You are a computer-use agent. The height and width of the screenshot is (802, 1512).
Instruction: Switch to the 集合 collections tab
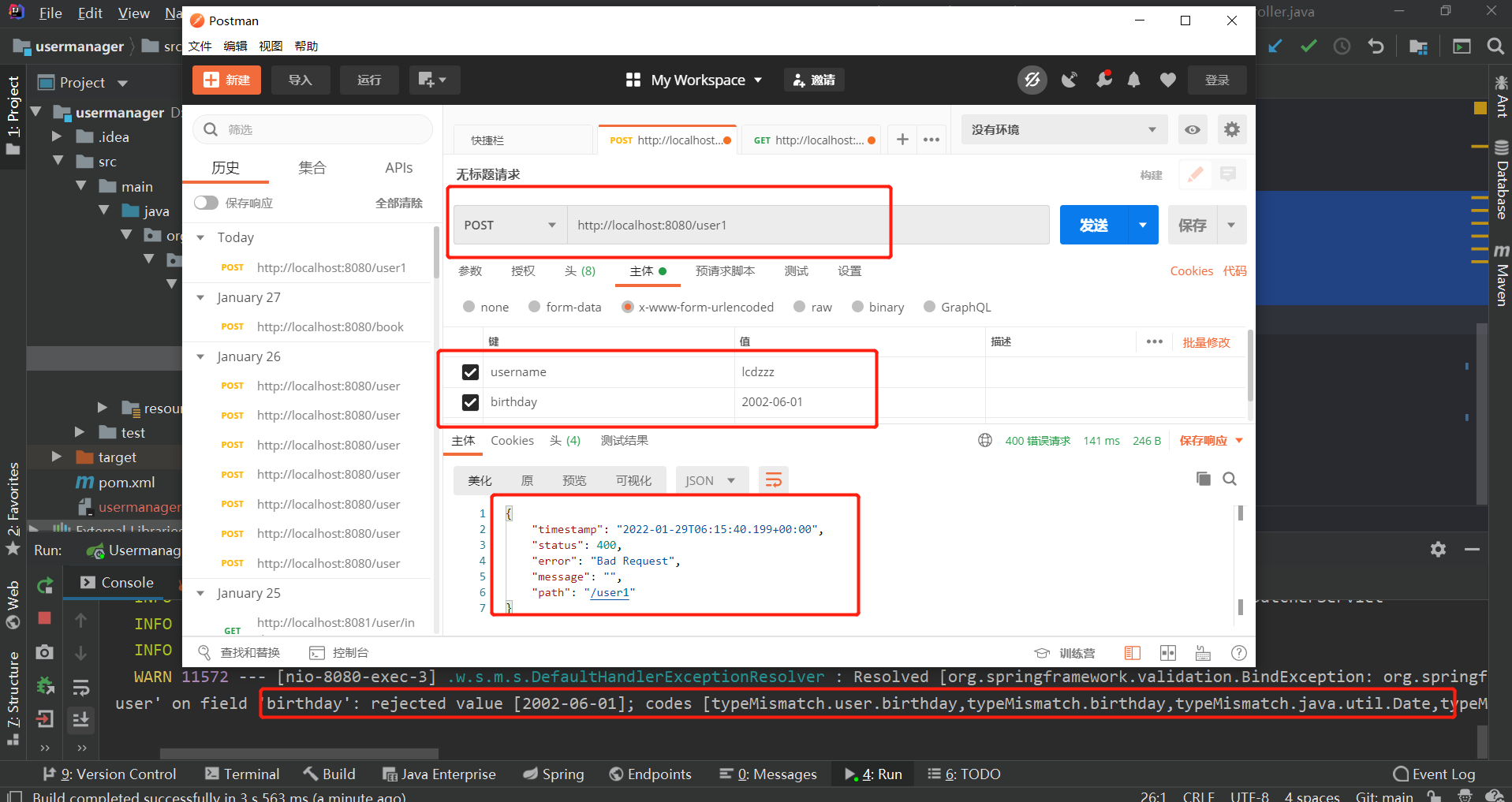[x=312, y=167]
